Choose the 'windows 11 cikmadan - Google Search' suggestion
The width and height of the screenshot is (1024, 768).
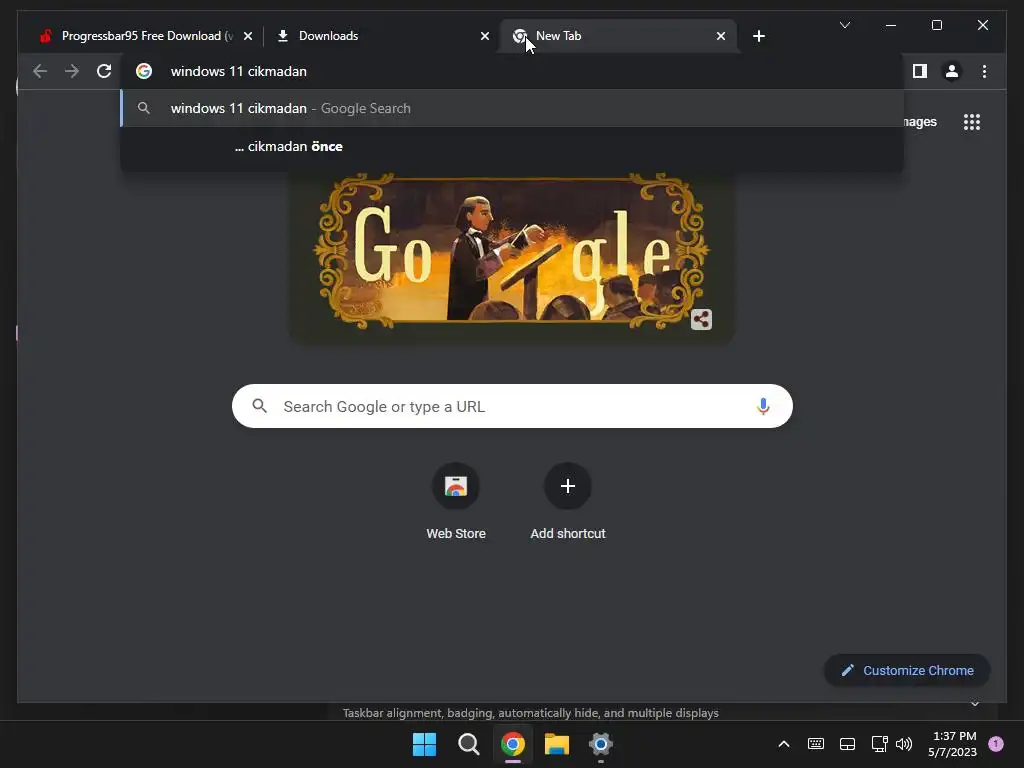(512, 108)
